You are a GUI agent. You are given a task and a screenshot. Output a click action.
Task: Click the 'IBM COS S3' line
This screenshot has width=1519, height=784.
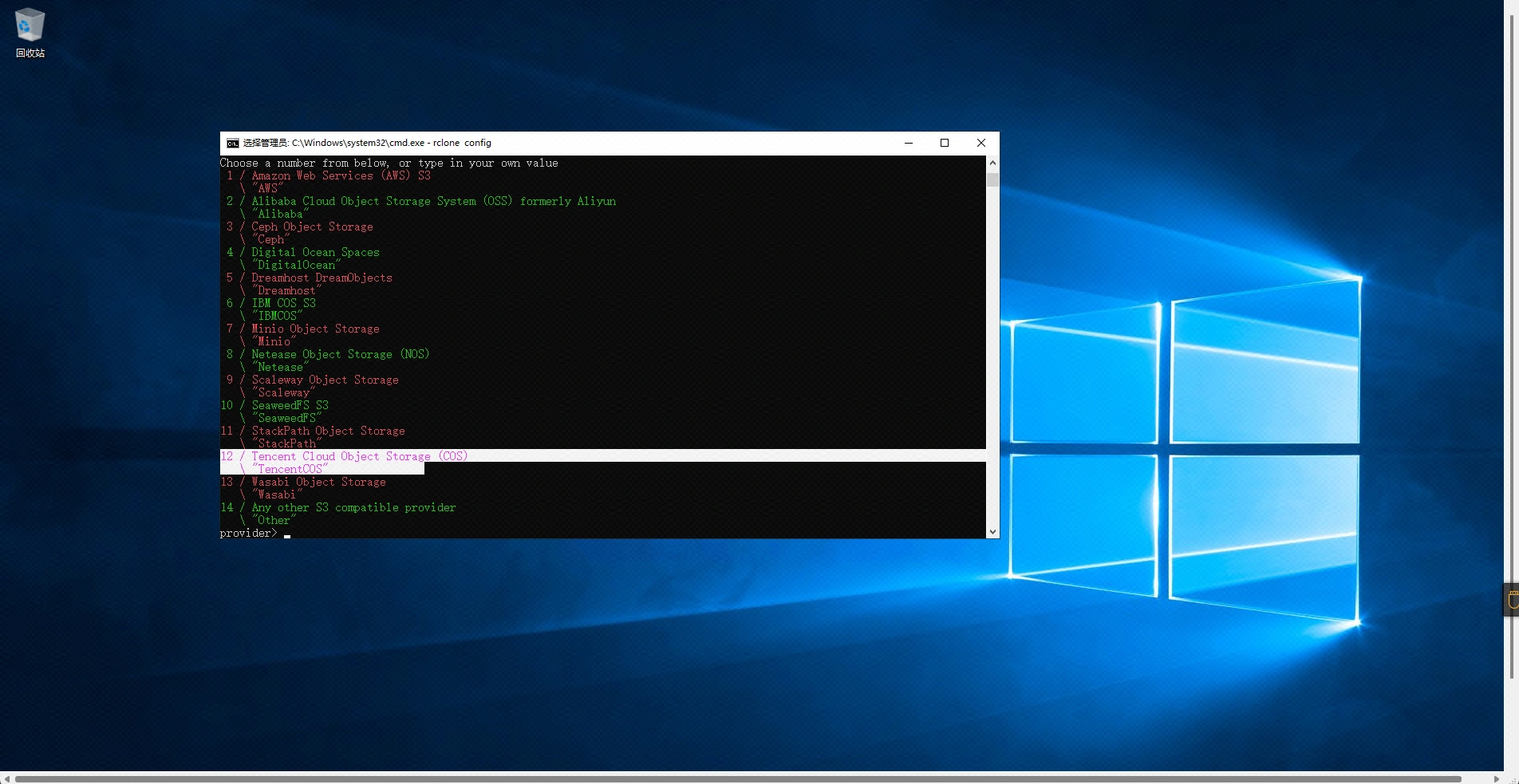point(271,303)
